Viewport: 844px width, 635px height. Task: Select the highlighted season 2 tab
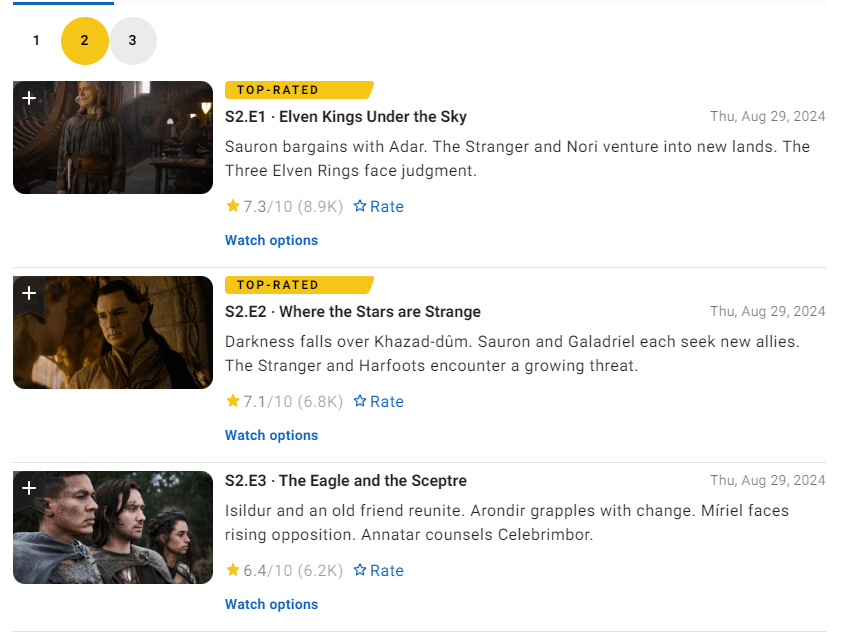pyautogui.click(x=85, y=41)
